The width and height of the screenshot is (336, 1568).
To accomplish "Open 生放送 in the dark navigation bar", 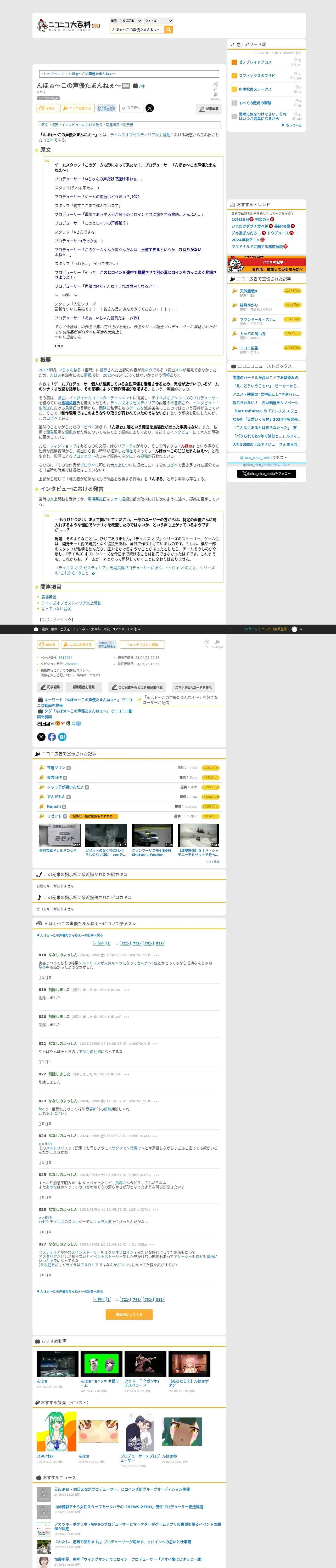I will click(65, 629).
